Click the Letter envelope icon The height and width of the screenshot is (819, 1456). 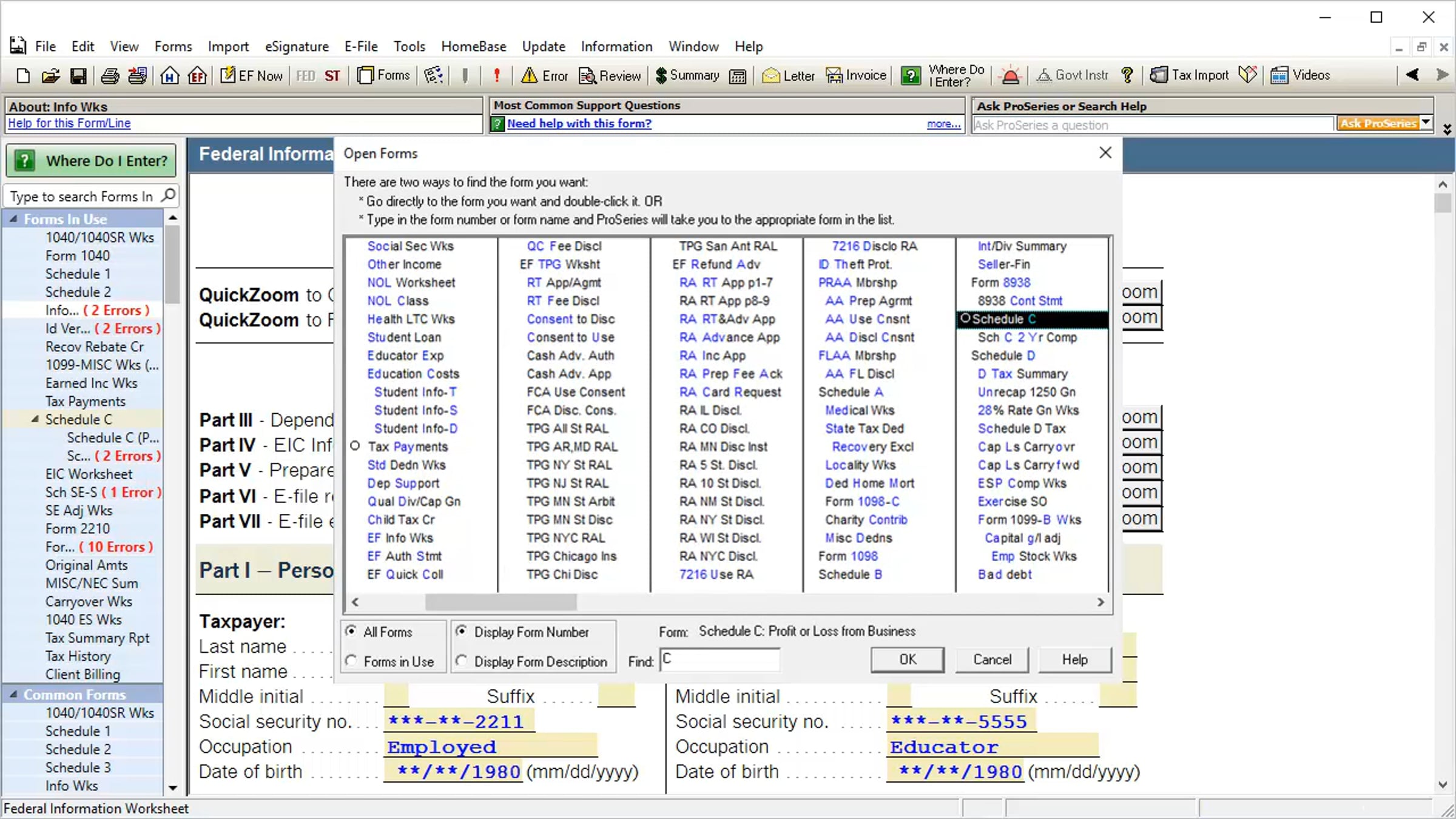(x=771, y=76)
